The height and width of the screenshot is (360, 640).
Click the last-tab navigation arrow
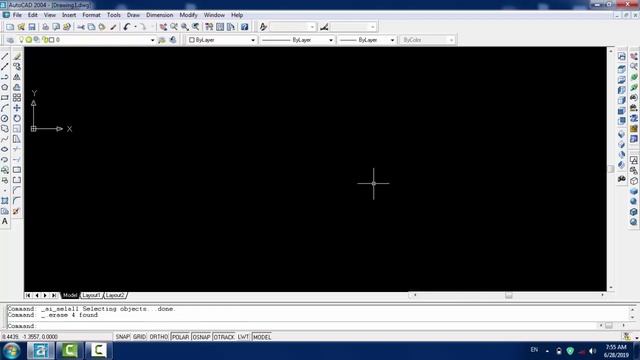point(54,295)
